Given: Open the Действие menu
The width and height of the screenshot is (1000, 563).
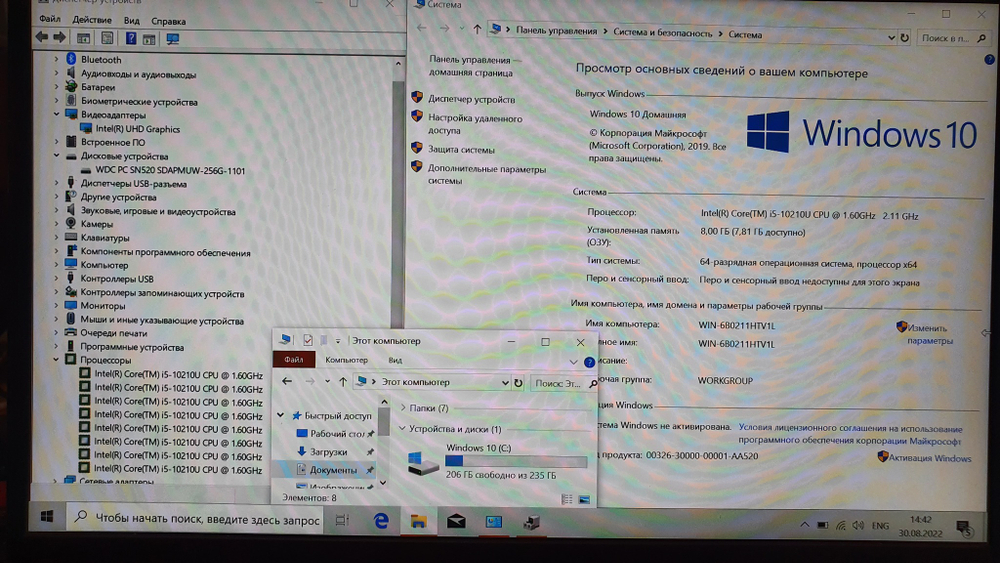Looking at the screenshot, I should point(92,20).
